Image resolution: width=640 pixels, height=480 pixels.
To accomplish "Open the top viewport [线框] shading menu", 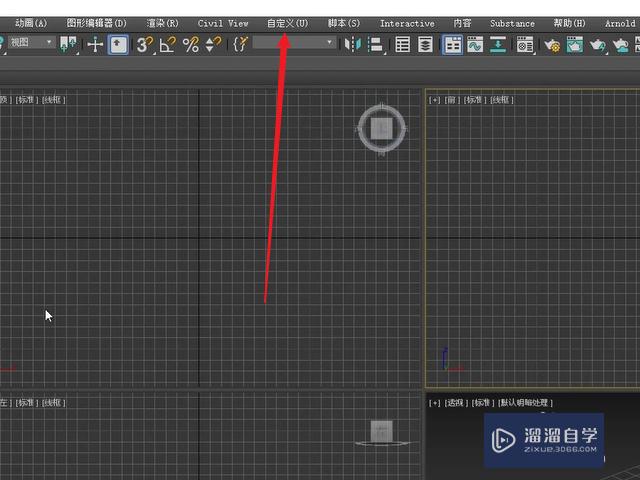I will coord(53,100).
